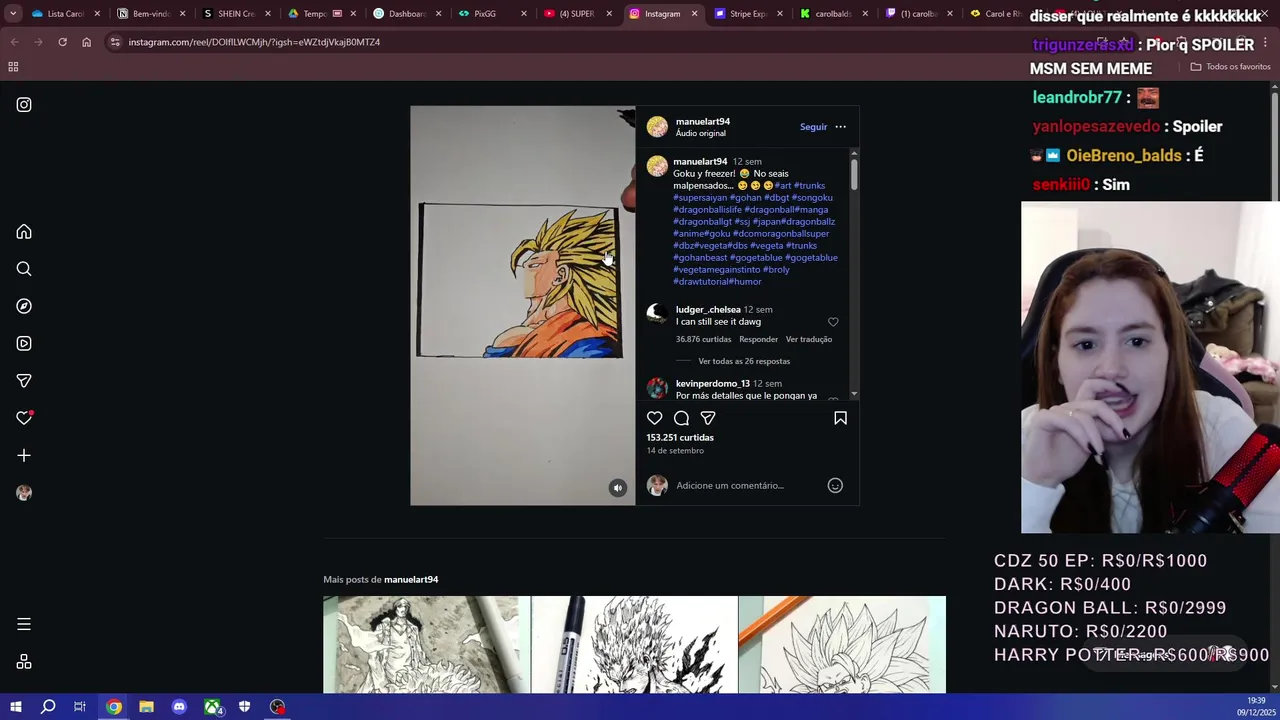This screenshot has width=1280, height=720.
Task: Click browser home button
Action: tap(86, 42)
